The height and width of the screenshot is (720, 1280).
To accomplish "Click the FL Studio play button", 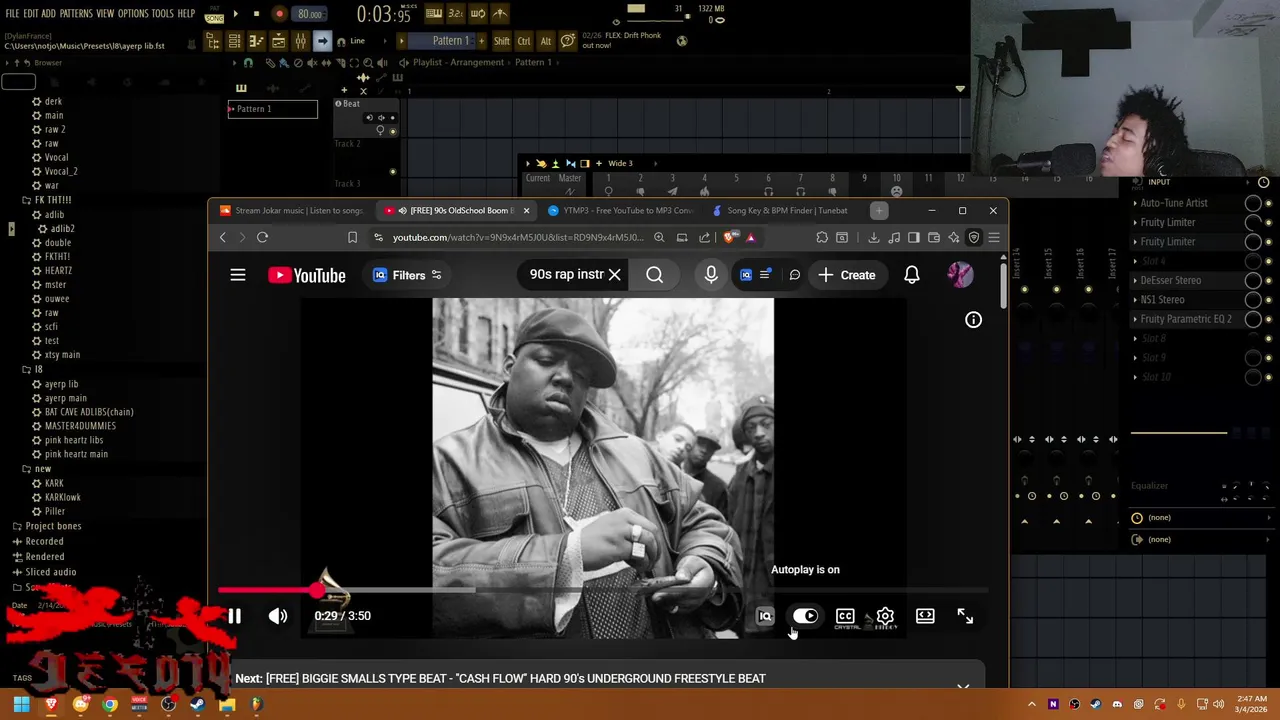I will pos(236,14).
